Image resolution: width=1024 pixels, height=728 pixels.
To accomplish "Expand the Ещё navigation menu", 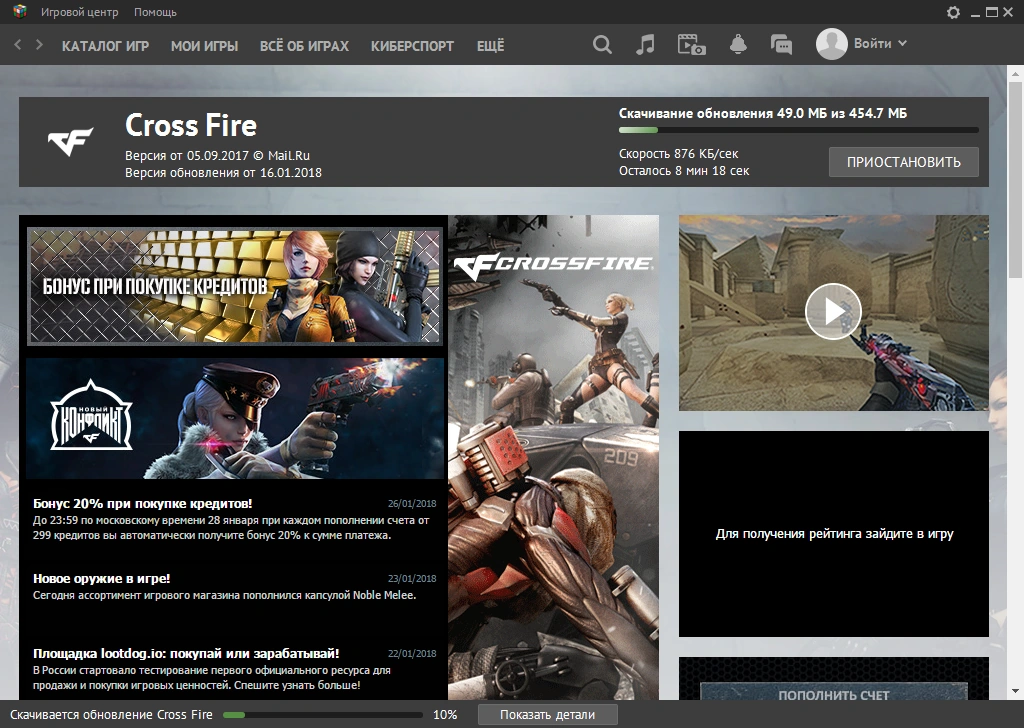I will [490, 46].
